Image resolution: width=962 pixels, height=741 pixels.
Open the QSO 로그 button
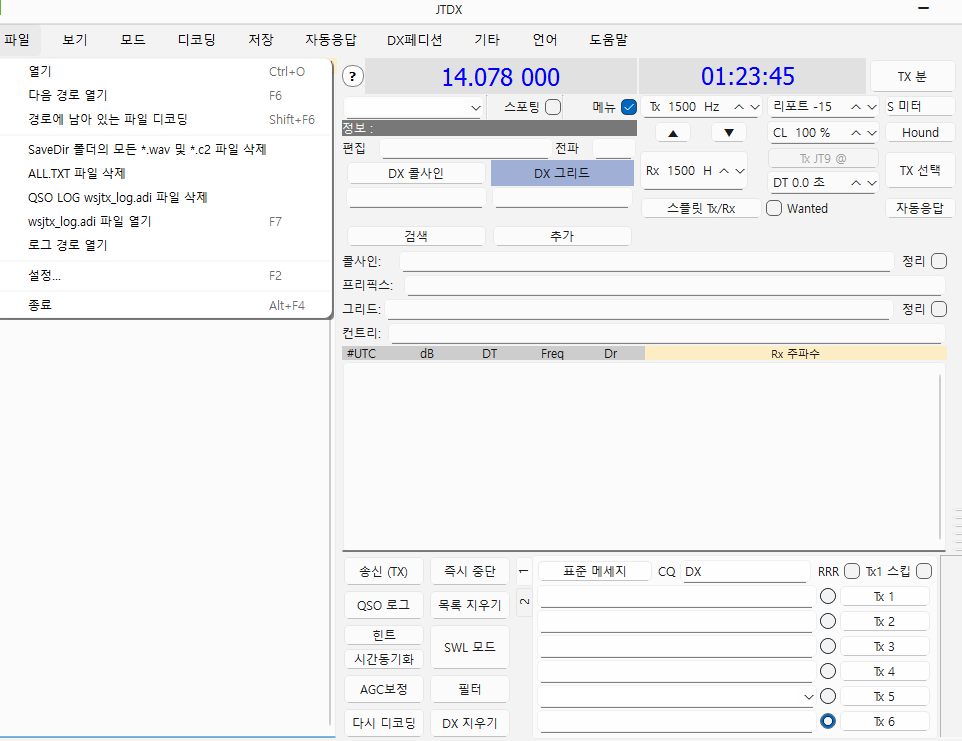click(x=383, y=605)
